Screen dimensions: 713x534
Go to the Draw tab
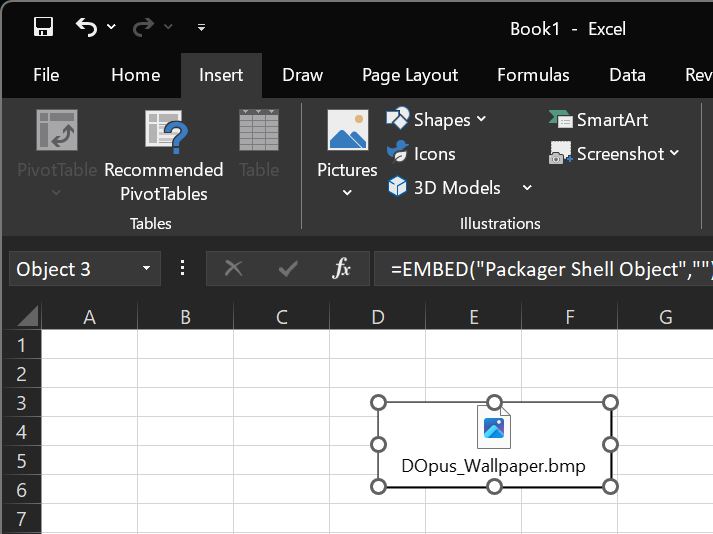302,75
